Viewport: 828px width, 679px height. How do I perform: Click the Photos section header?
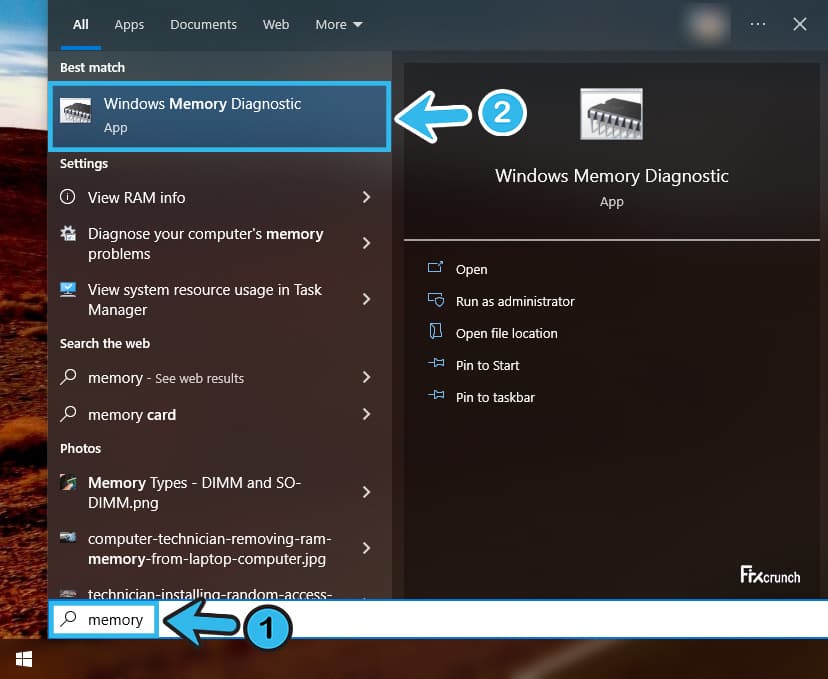pyautogui.click(x=80, y=449)
